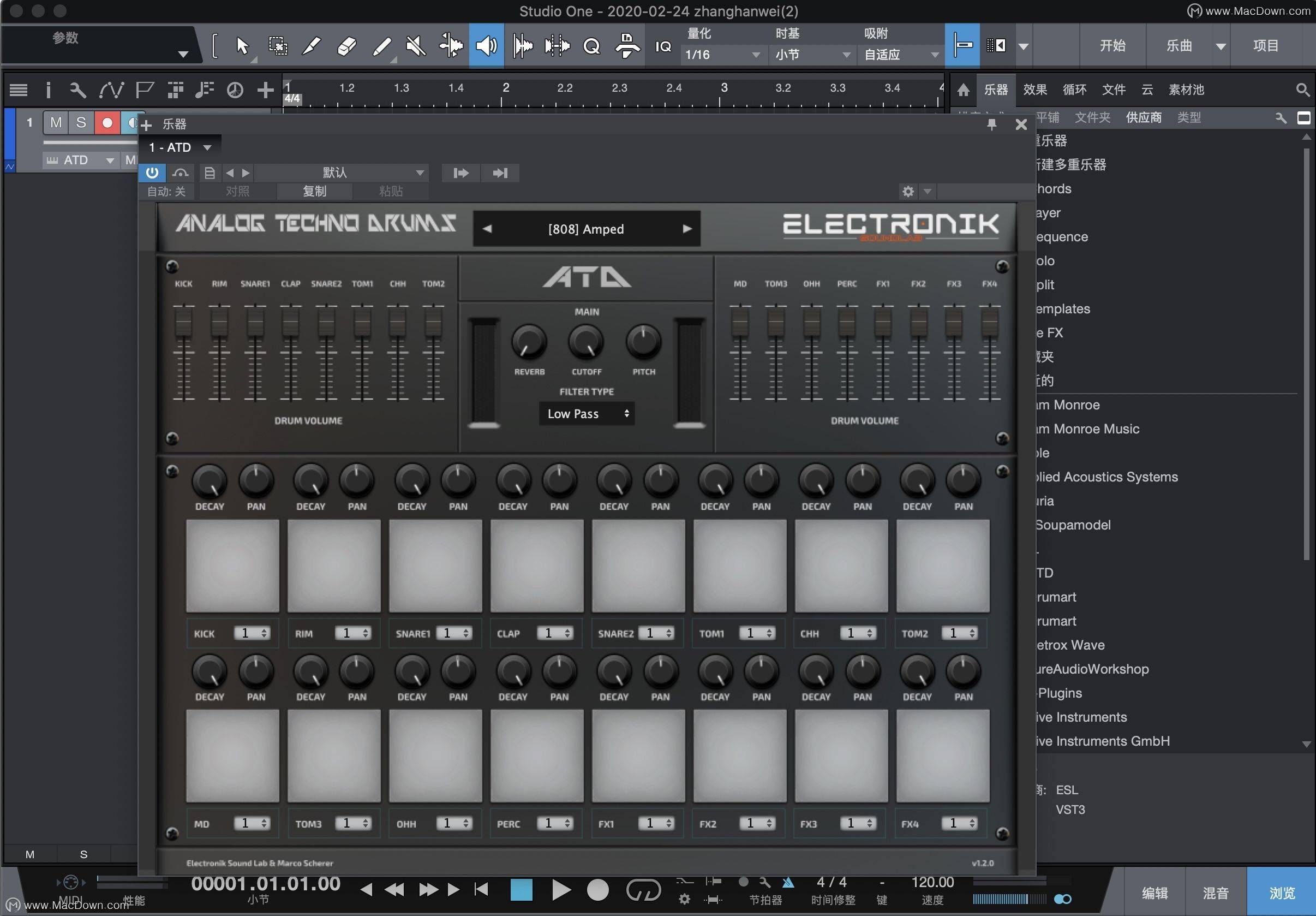Open the 吸附 自适应 dropdown
This screenshot has width=1316, height=916.
(901, 55)
